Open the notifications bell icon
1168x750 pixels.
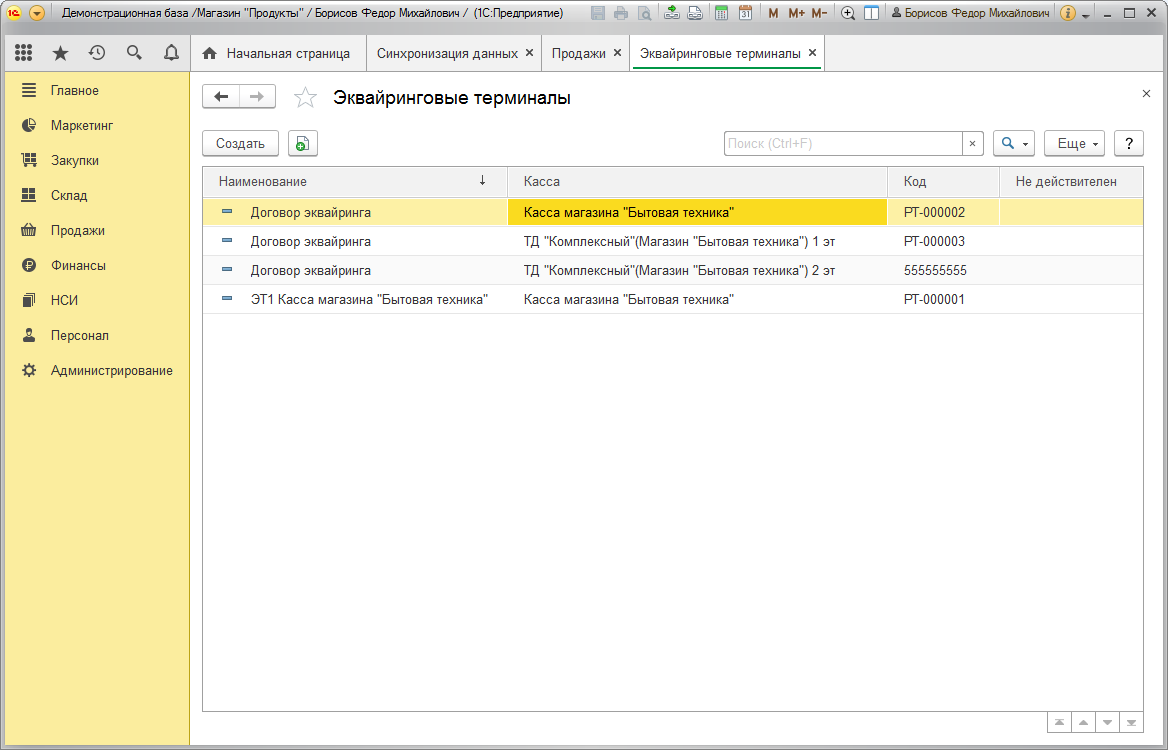point(171,53)
